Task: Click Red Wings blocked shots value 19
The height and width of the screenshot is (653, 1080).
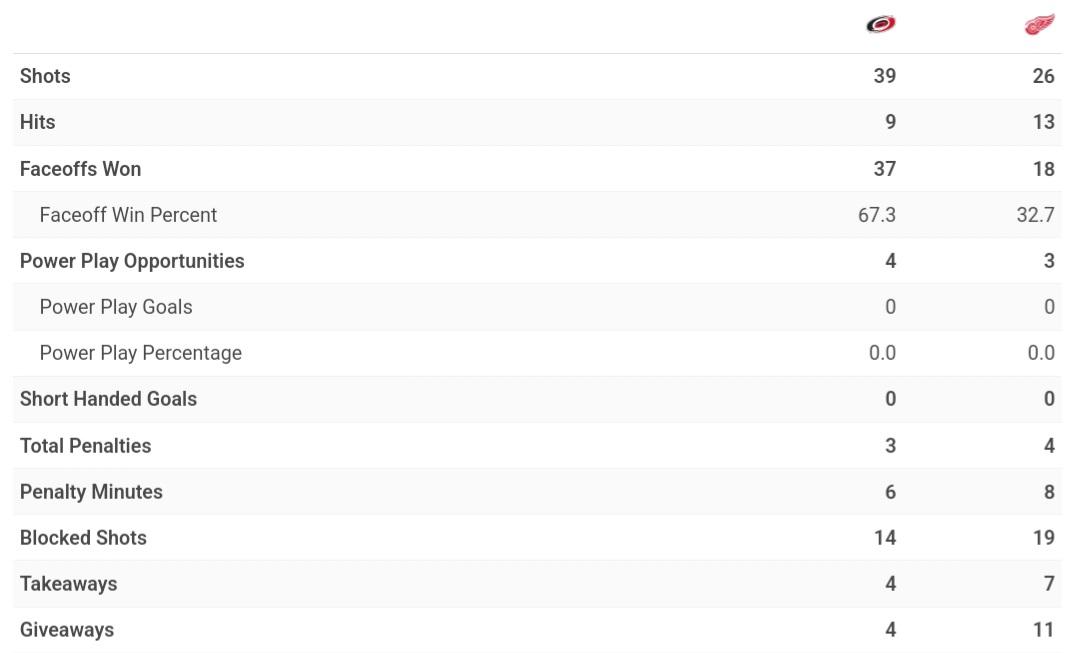Action: coord(1043,538)
